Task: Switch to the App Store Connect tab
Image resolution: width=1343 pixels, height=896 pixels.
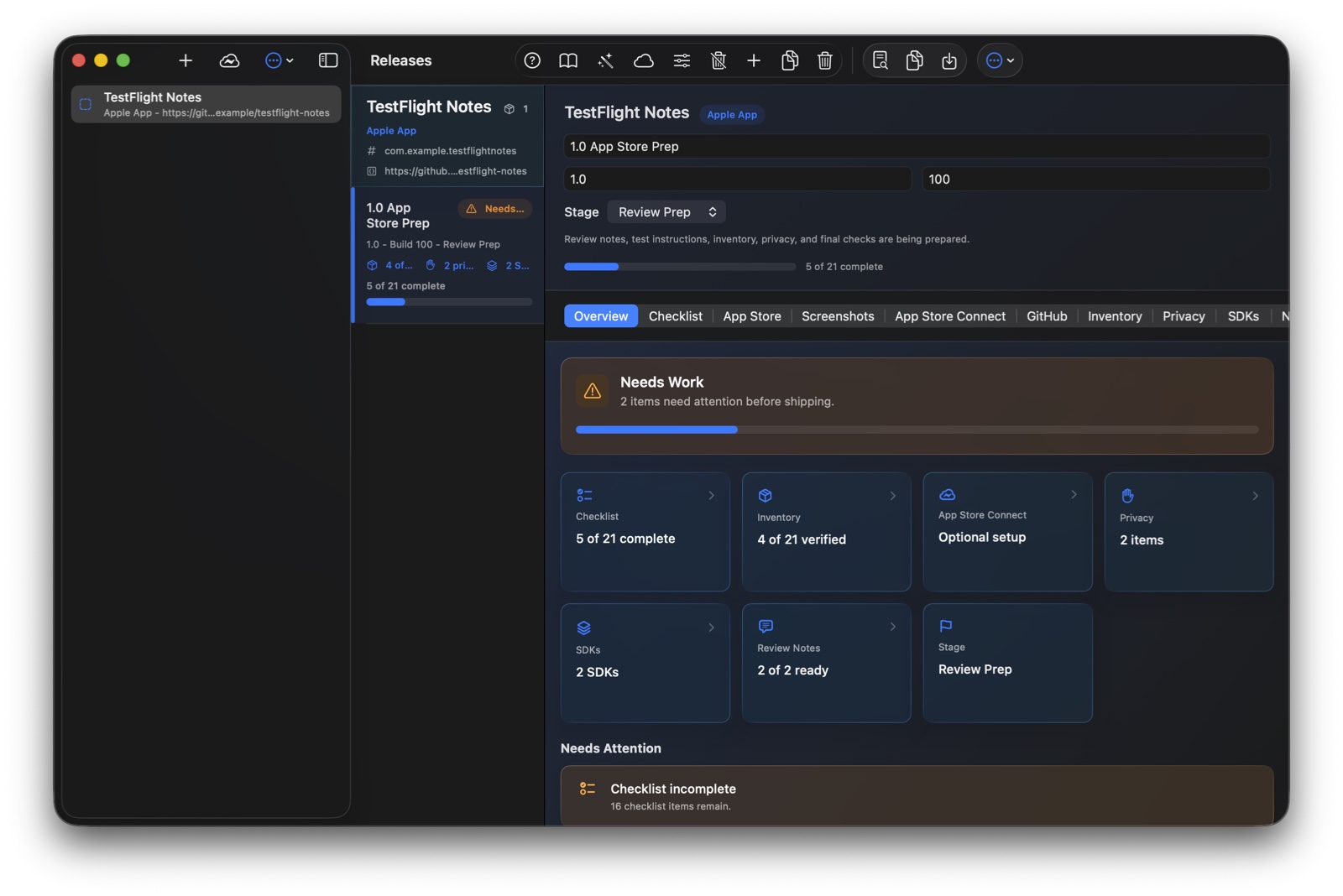Action: coord(950,316)
